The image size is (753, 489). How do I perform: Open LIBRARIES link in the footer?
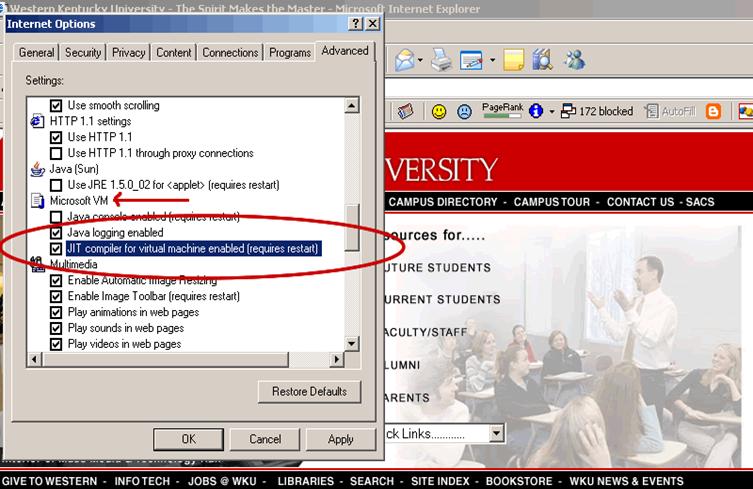click(305, 481)
